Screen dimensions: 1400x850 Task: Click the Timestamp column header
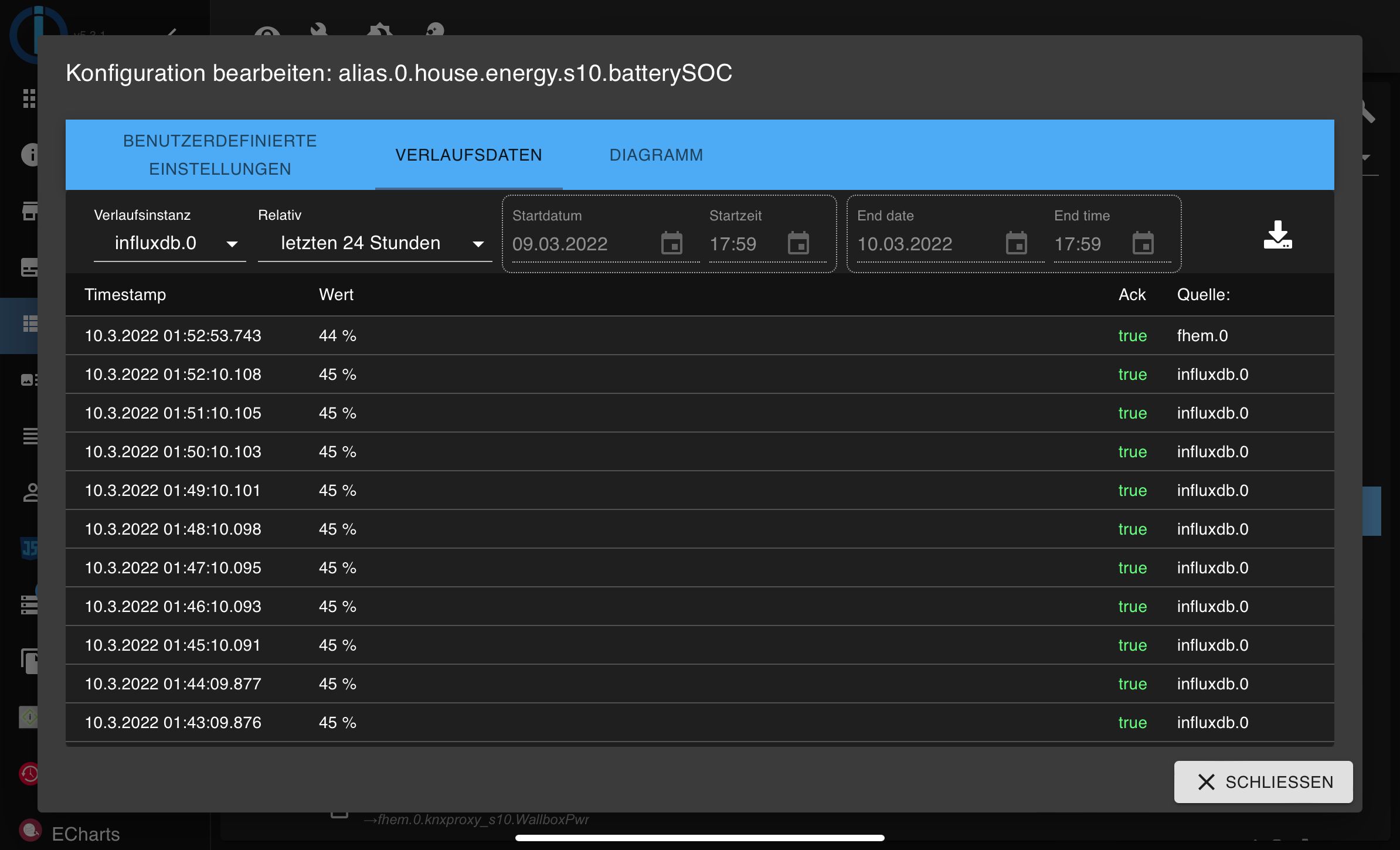(x=125, y=295)
